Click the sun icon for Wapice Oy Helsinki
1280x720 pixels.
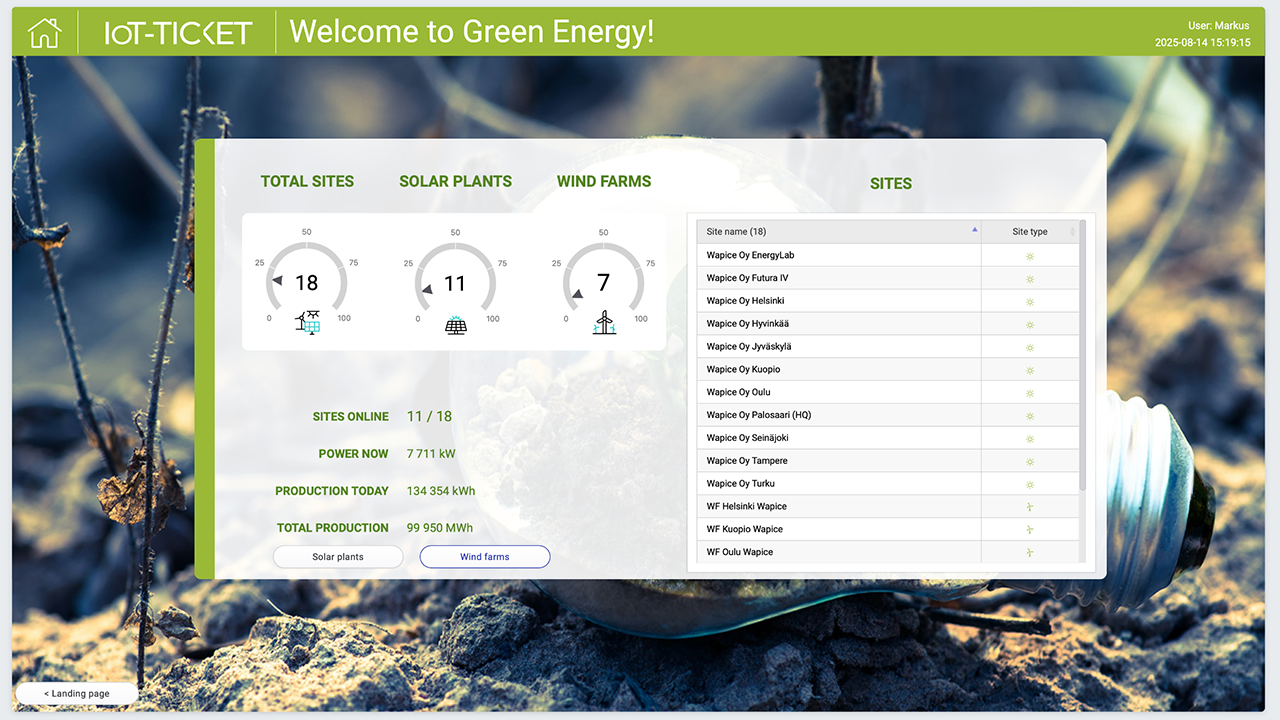point(1030,302)
